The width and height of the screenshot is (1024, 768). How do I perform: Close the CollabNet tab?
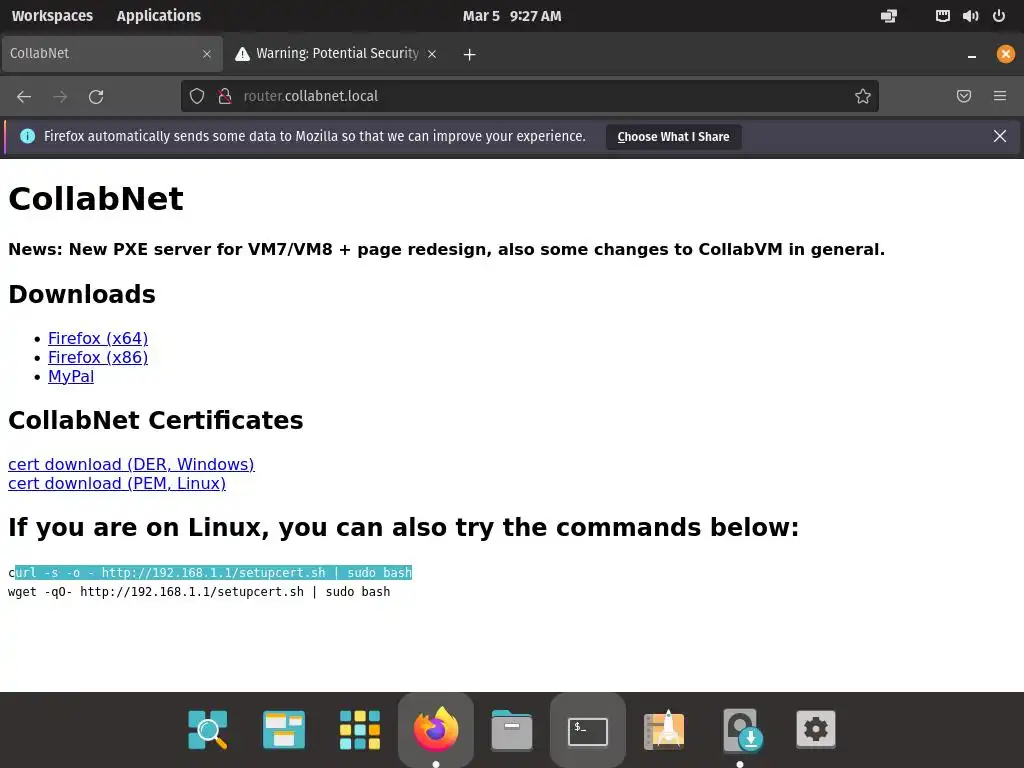point(207,54)
